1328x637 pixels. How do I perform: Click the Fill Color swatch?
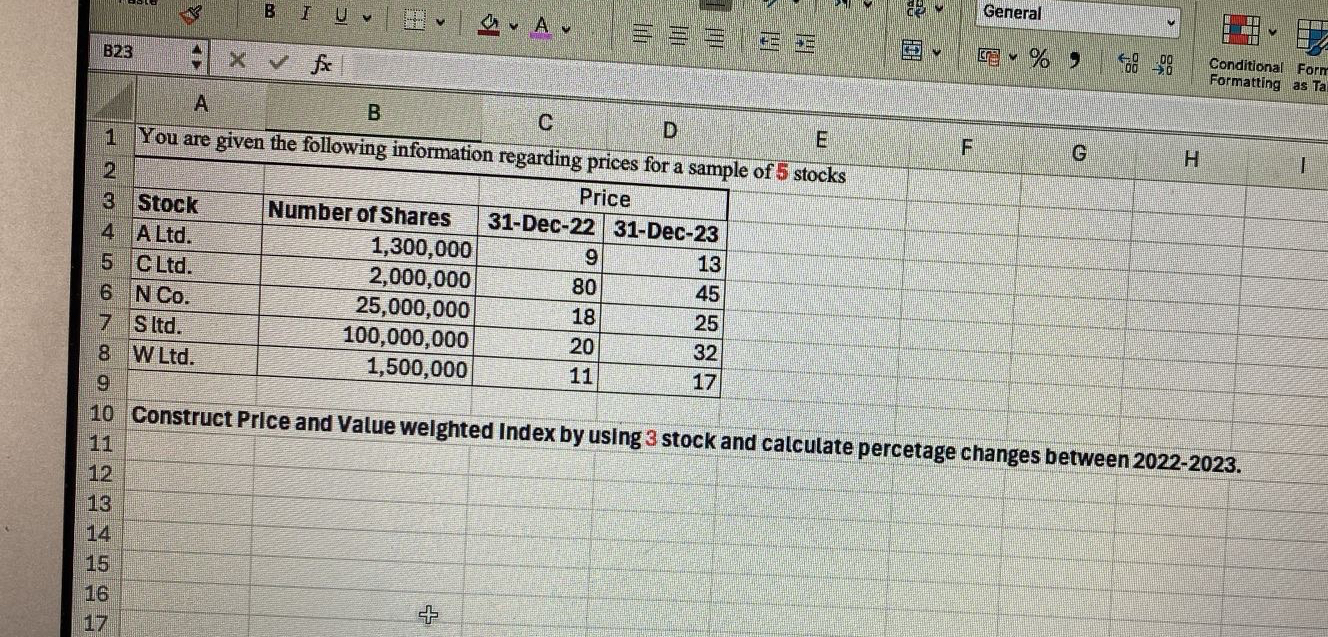tap(487, 22)
